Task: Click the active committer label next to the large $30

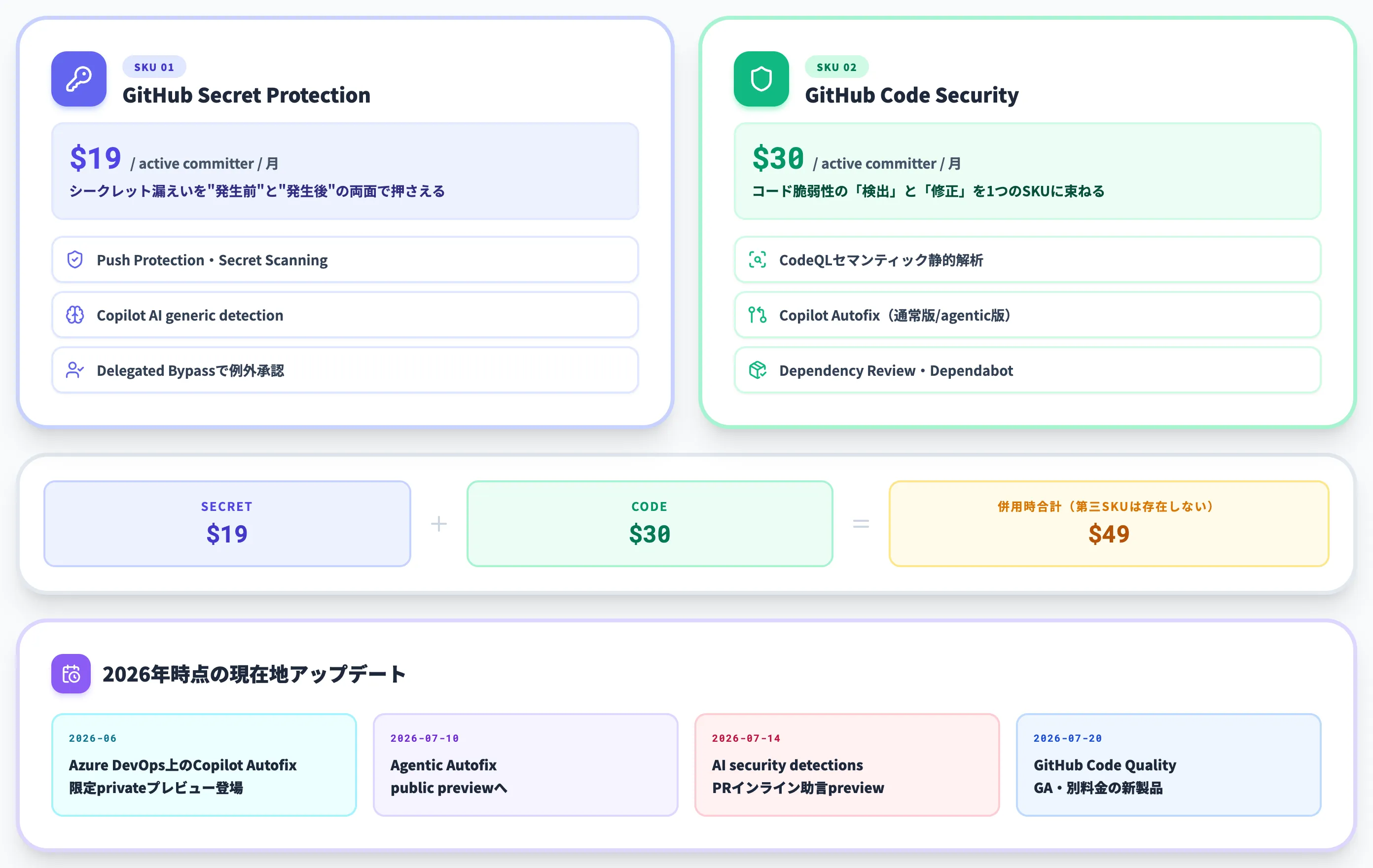Action: pos(887,164)
